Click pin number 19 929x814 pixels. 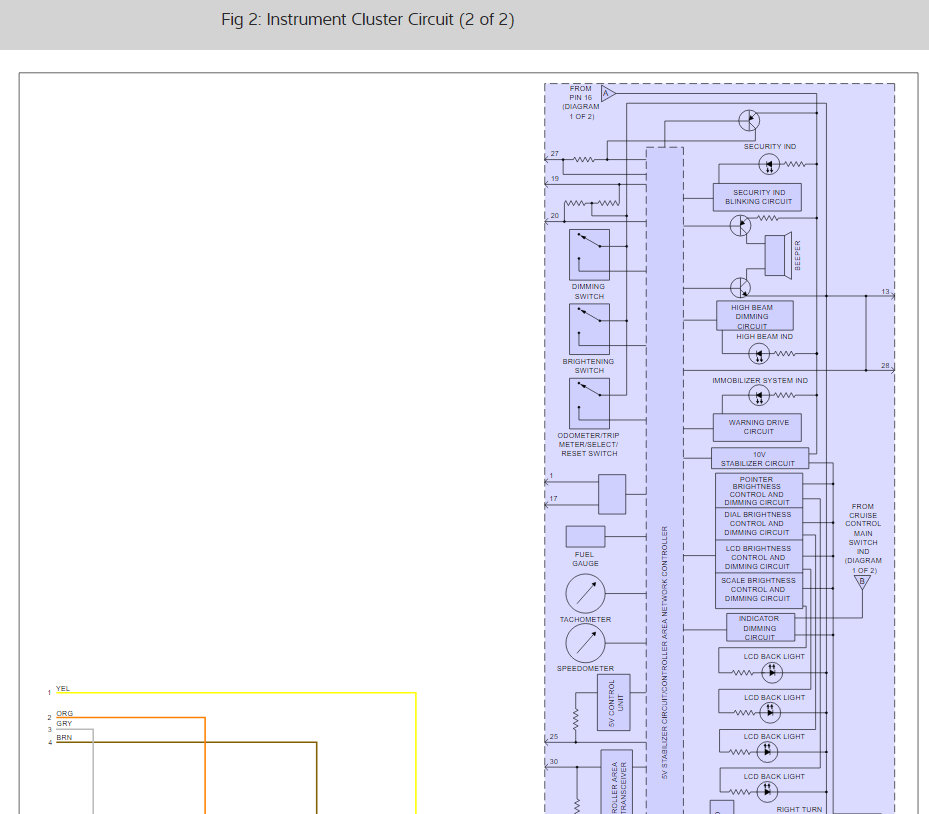[x=555, y=178]
